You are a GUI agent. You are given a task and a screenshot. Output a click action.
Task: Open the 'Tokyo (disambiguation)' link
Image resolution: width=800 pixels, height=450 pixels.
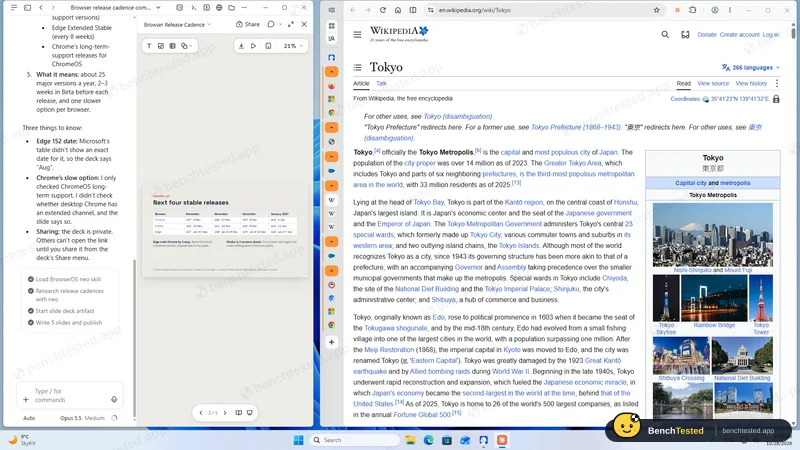pos(458,116)
